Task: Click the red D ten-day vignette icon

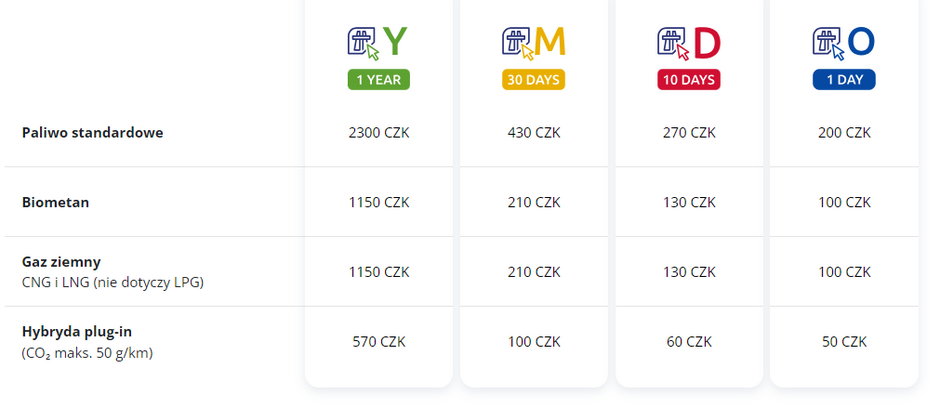Action: (689, 42)
